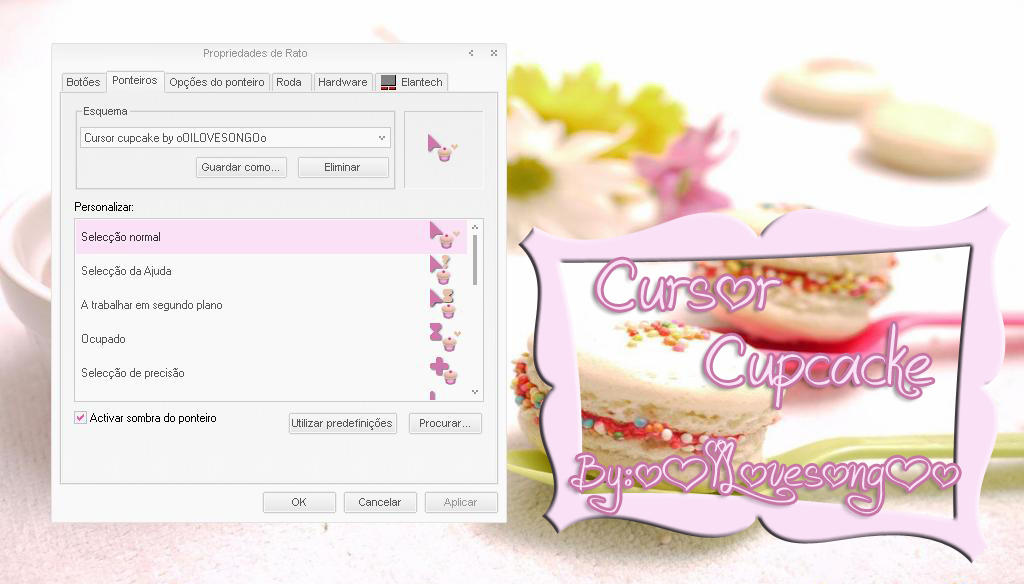Disable Activar sombra do ponteiro
This screenshot has width=1024, height=584.
coord(81,418)
